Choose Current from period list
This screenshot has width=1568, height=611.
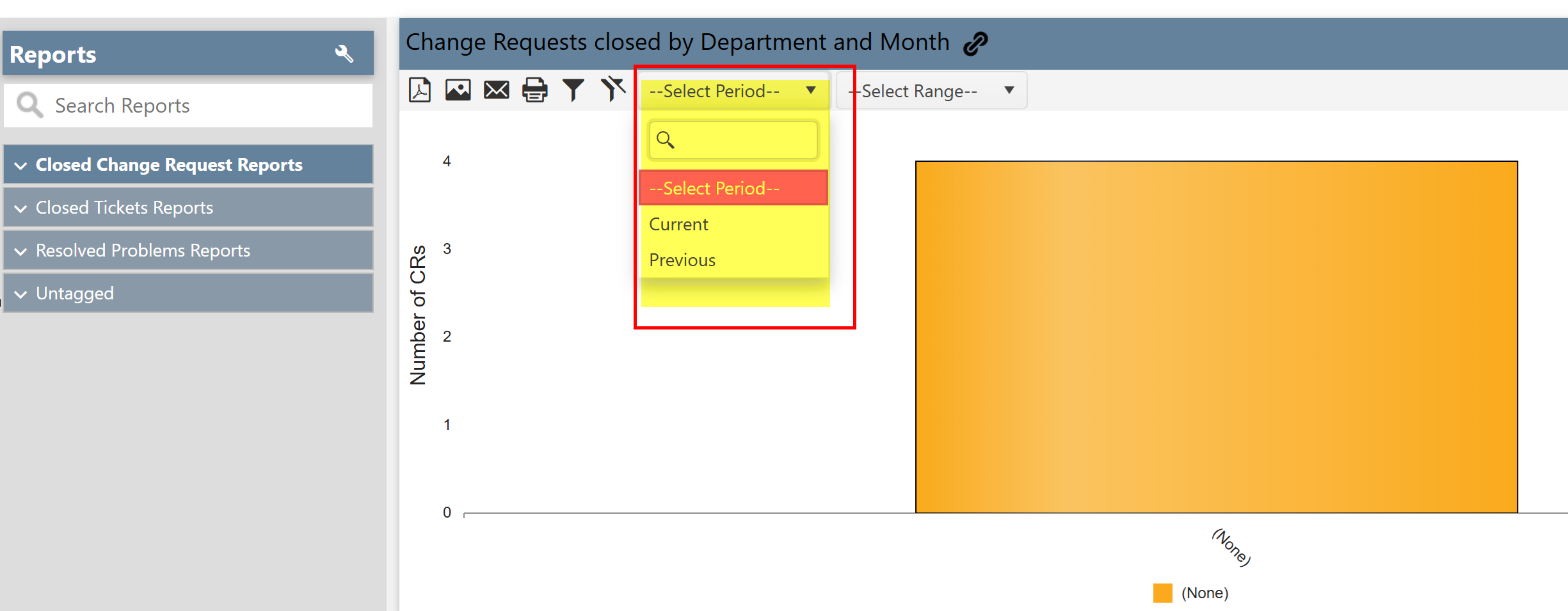tap(679, 225)
